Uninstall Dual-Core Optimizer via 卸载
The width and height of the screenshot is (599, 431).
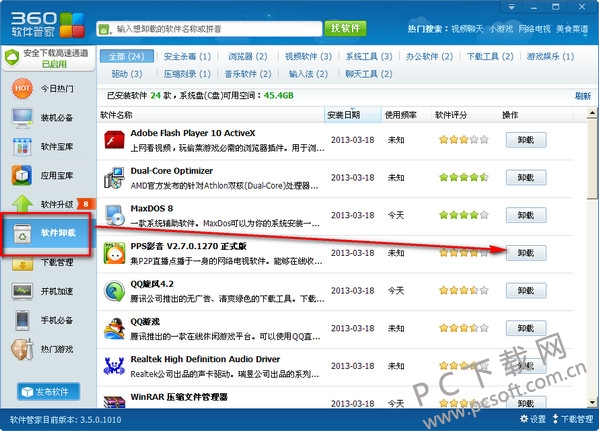pos(526,178)
